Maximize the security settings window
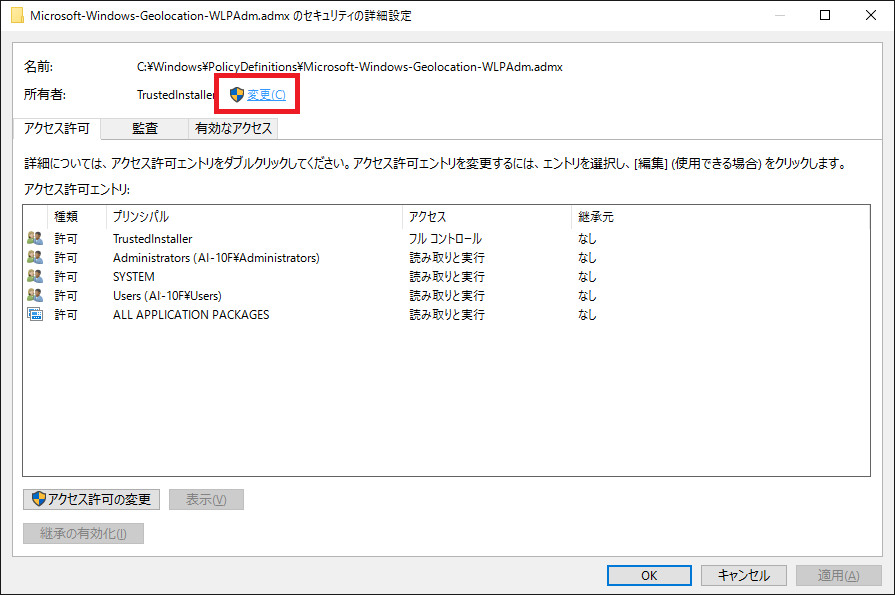 825,16
